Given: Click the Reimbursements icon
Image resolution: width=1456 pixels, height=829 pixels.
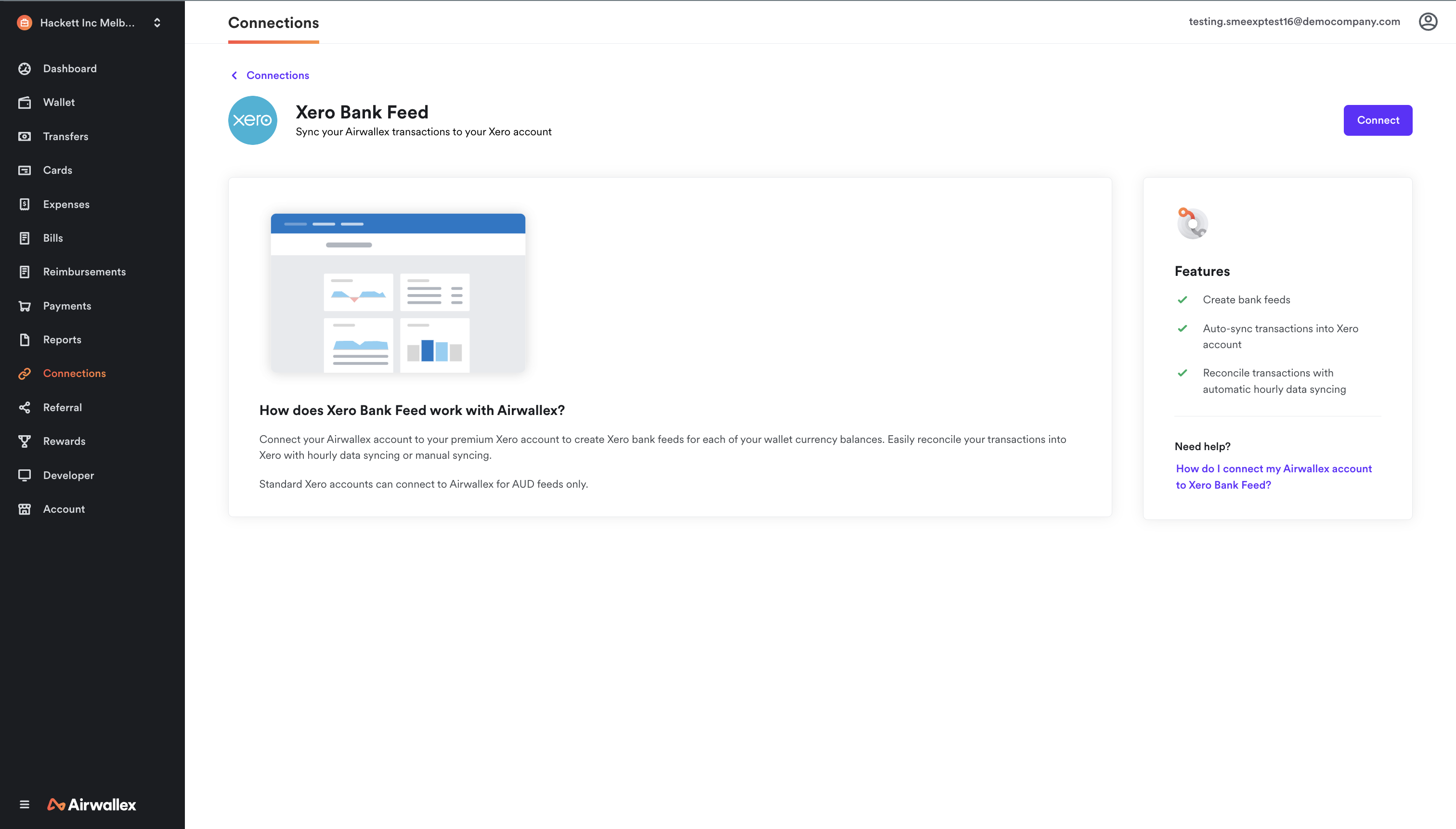Looking at the screenshot, I should (x=25, y=272).
